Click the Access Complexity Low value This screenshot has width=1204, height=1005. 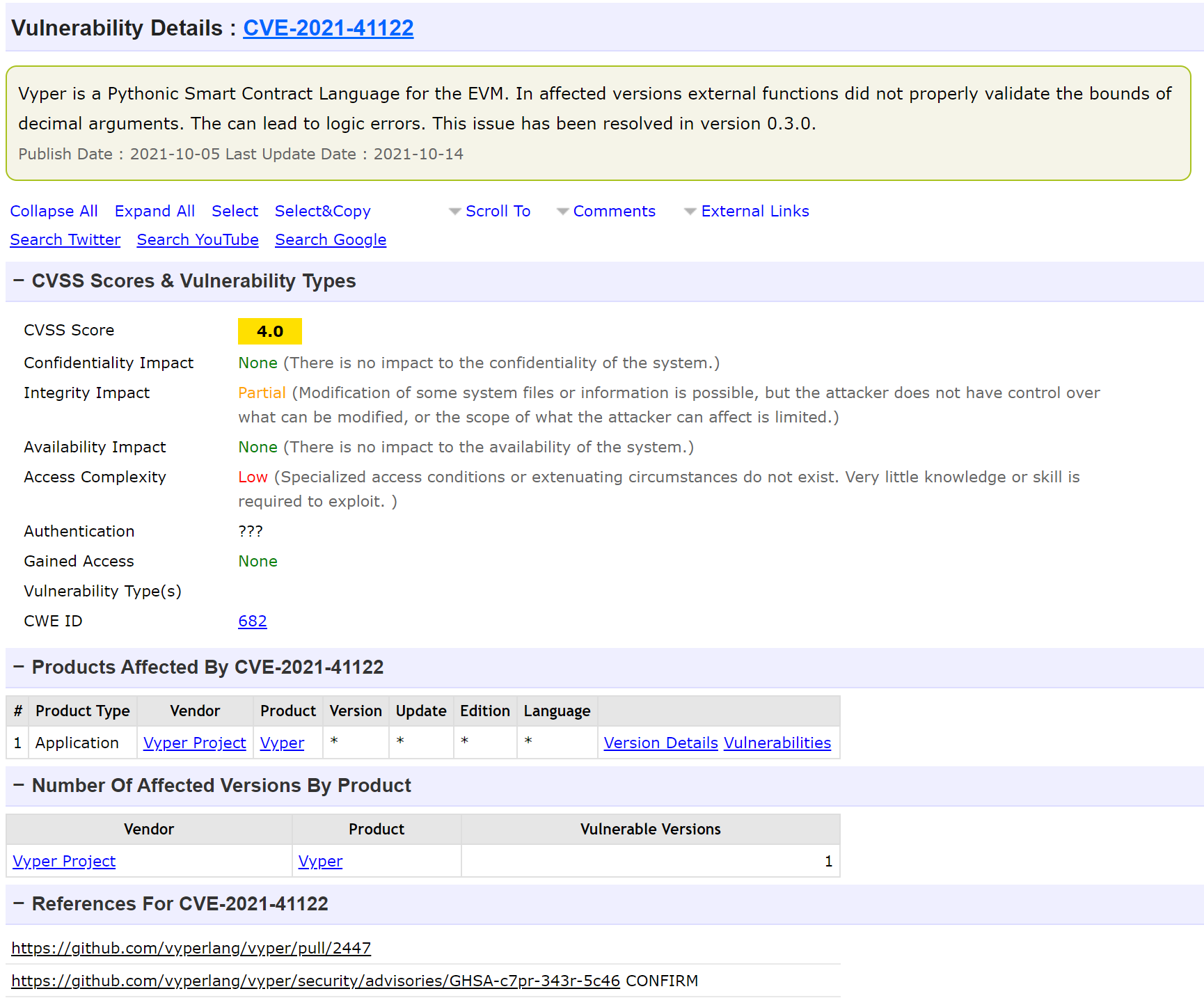(253, 477)
